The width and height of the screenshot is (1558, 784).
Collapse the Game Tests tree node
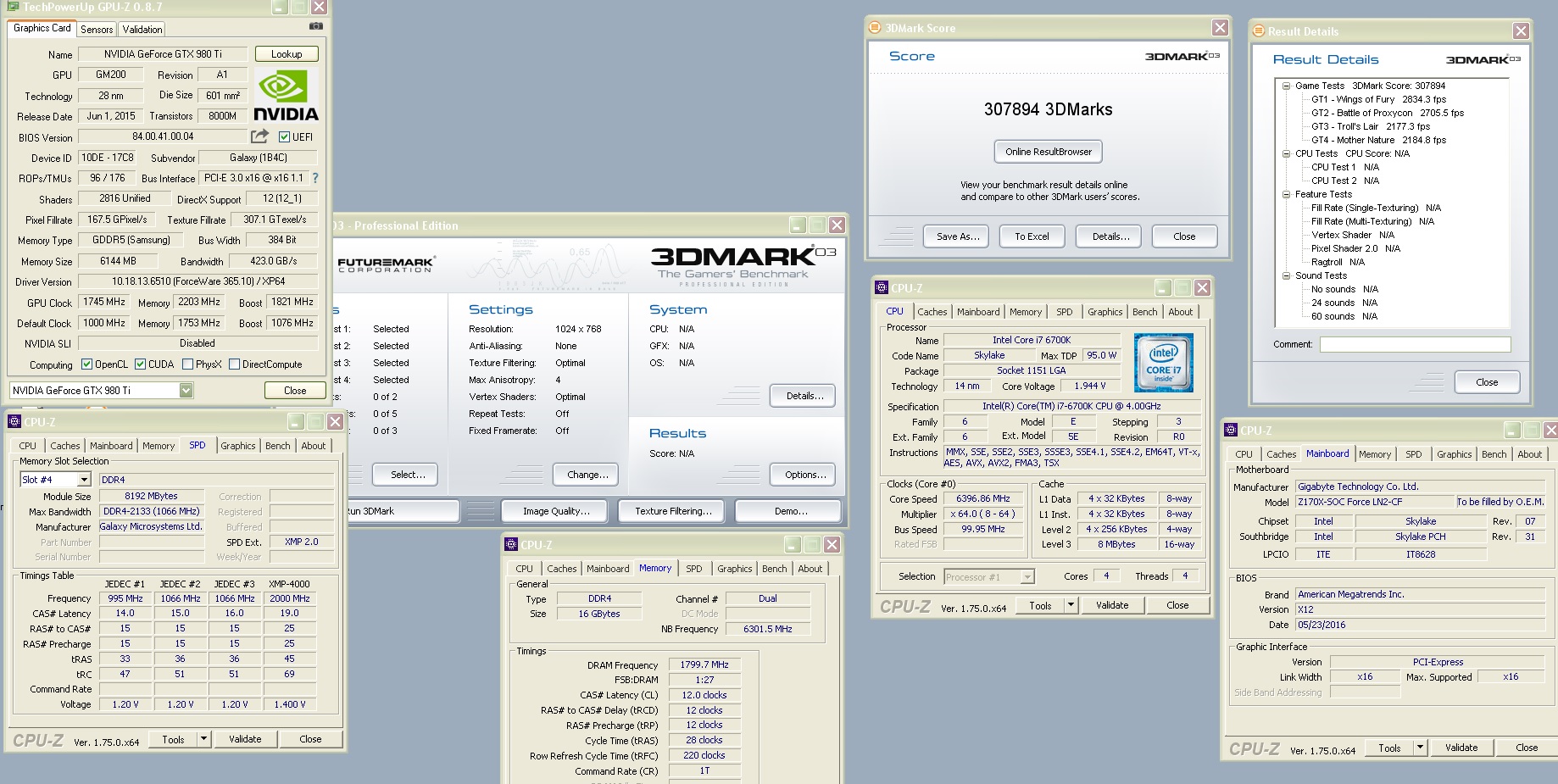[x=1286, y=86]
